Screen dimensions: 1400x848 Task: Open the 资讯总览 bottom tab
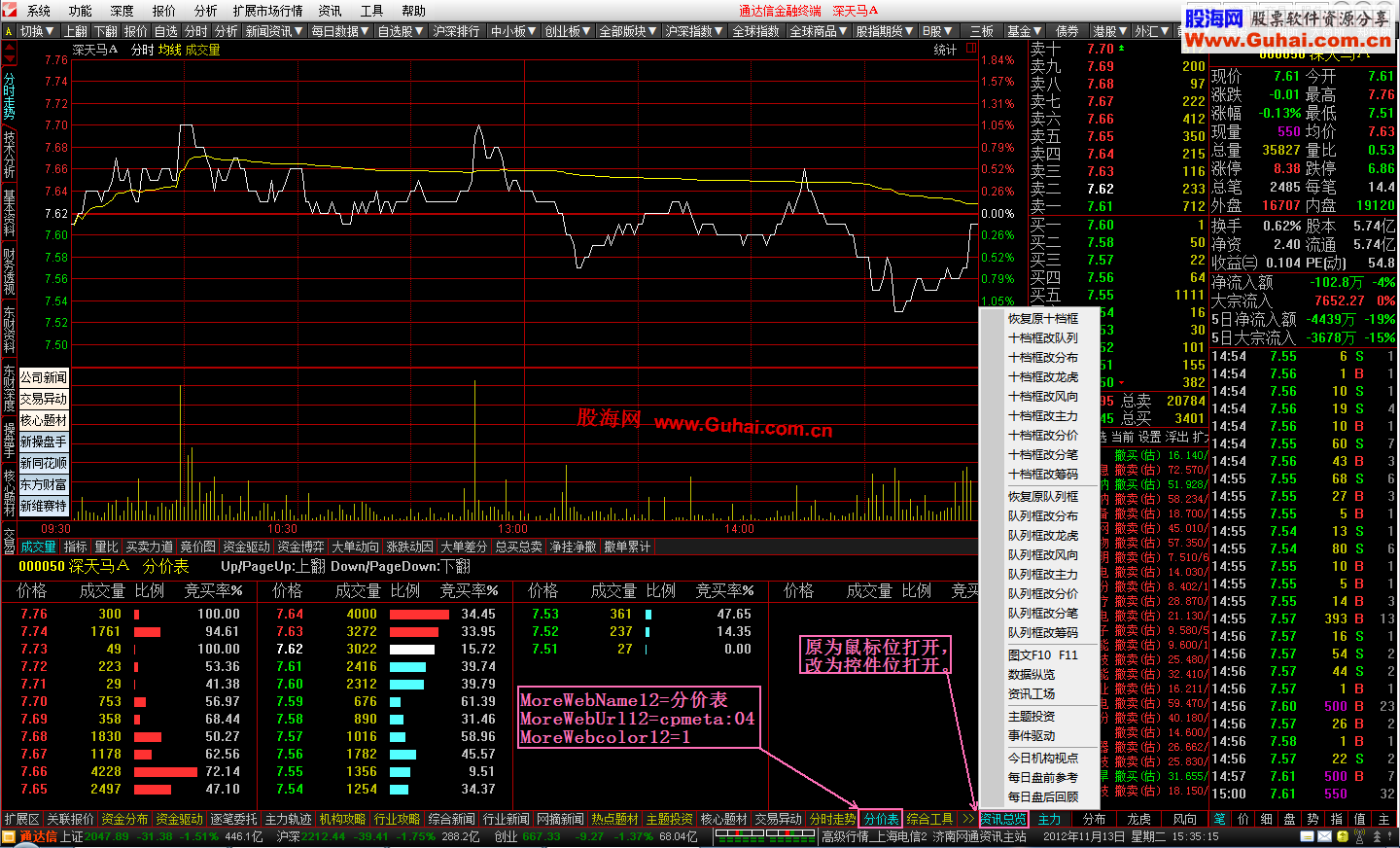pyautogui.click(x=1003, y=819)
